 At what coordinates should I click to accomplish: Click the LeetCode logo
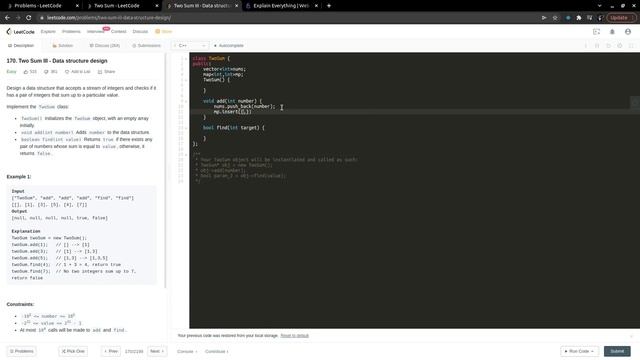click(20, 31)
